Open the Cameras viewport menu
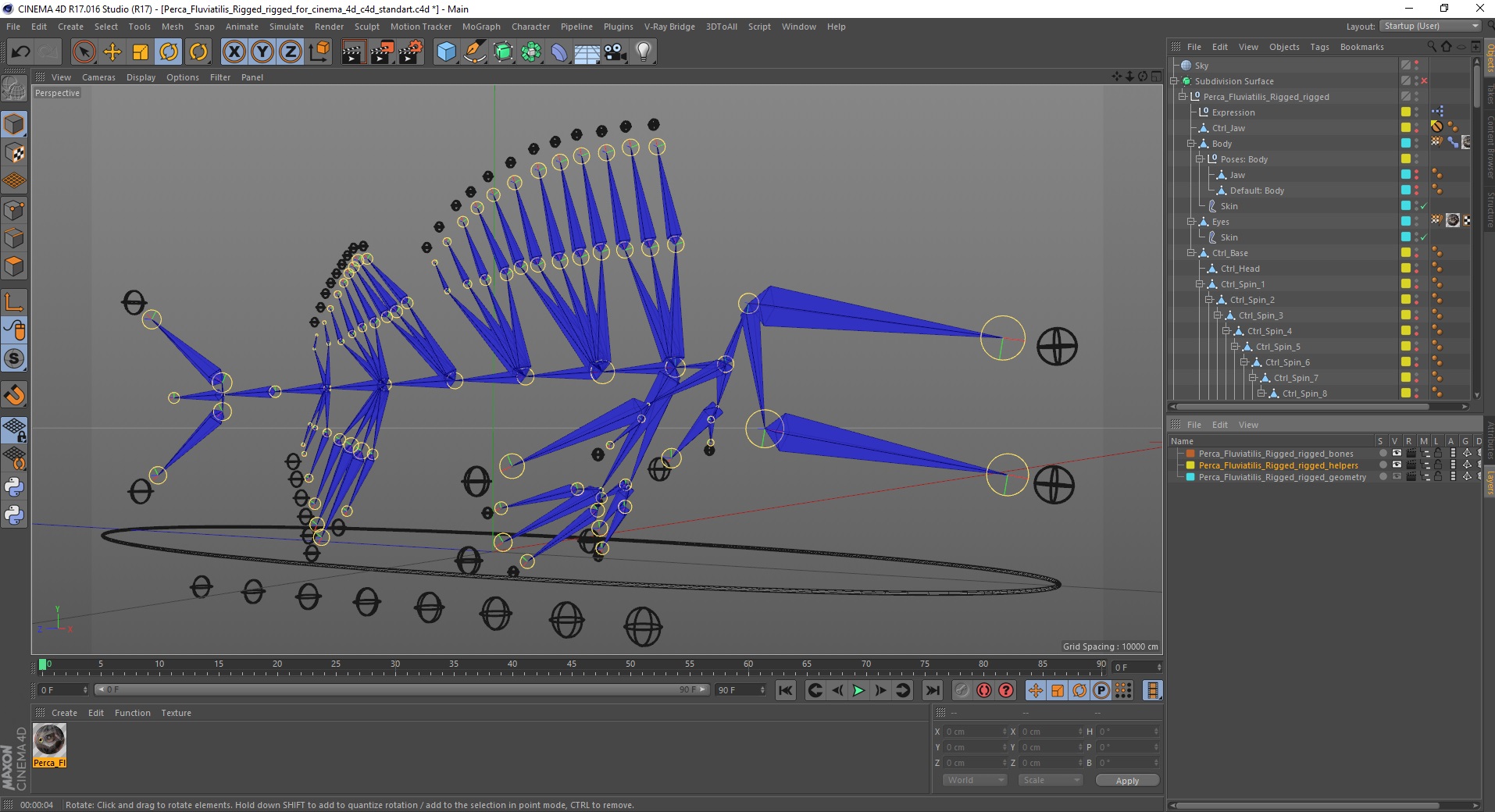Viewport: 1495px width, 812px height. pos(98,77)
